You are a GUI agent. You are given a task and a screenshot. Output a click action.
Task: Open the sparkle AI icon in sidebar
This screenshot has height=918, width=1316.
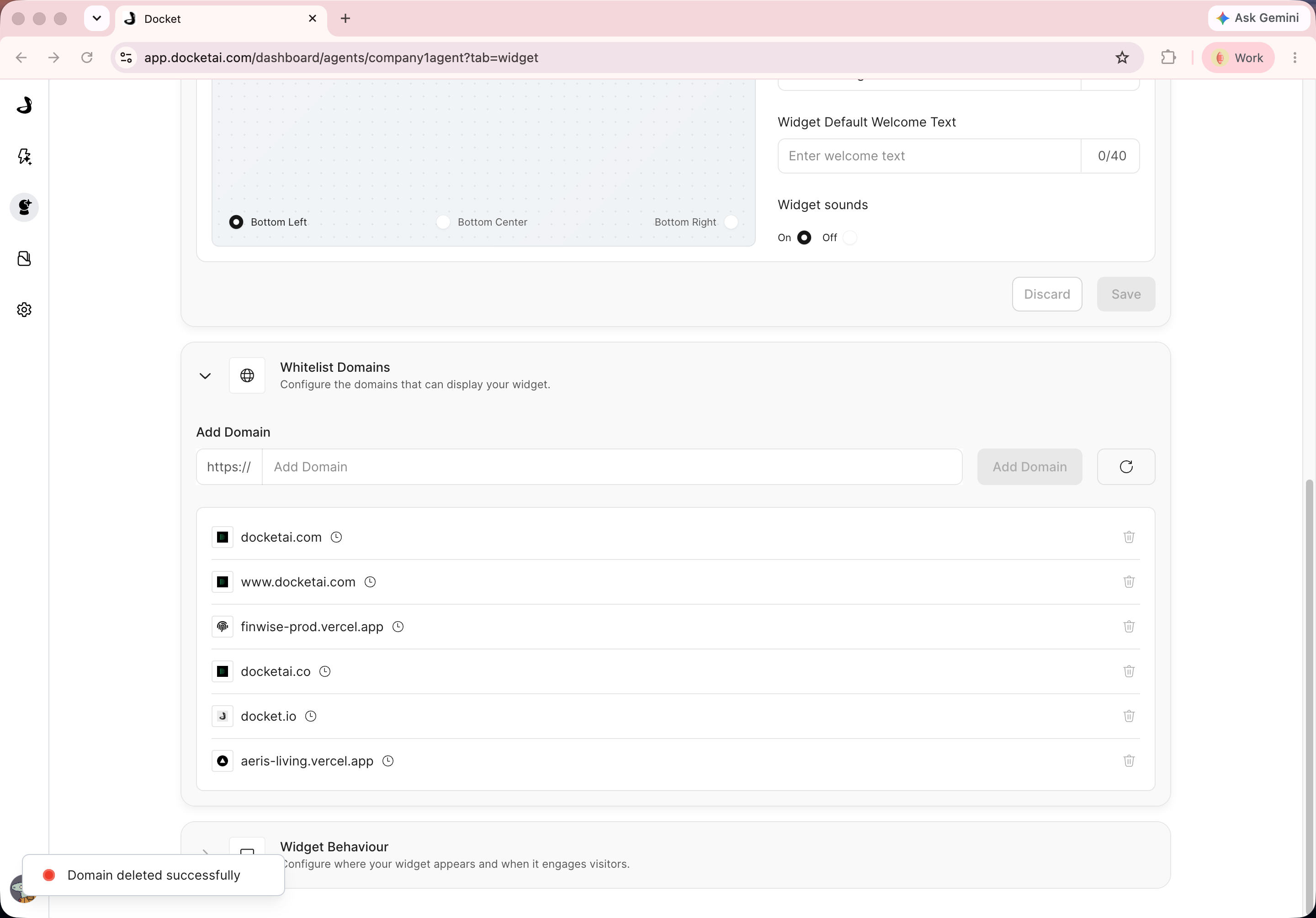click(x=24, y=157)
